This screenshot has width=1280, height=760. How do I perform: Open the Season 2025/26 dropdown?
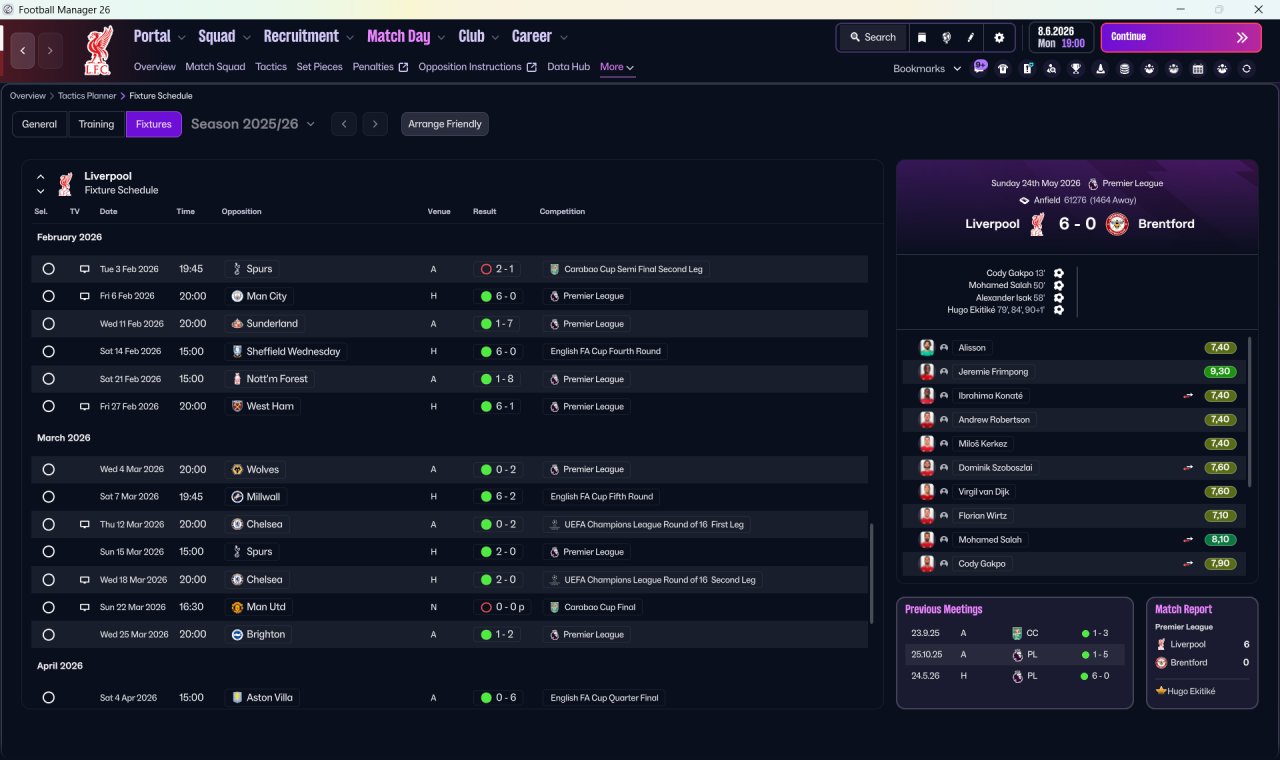[x=253, y=124]
